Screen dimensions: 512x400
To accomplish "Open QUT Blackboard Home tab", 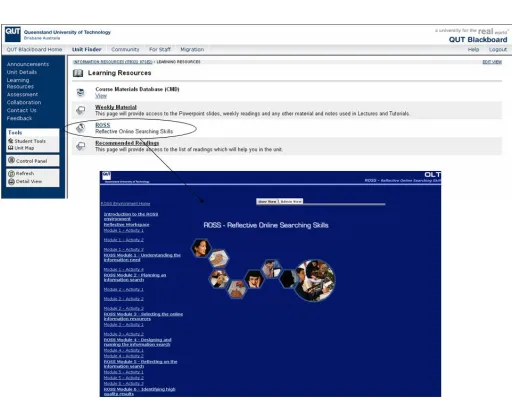I will pyautogui.click(x=34, y=49).
